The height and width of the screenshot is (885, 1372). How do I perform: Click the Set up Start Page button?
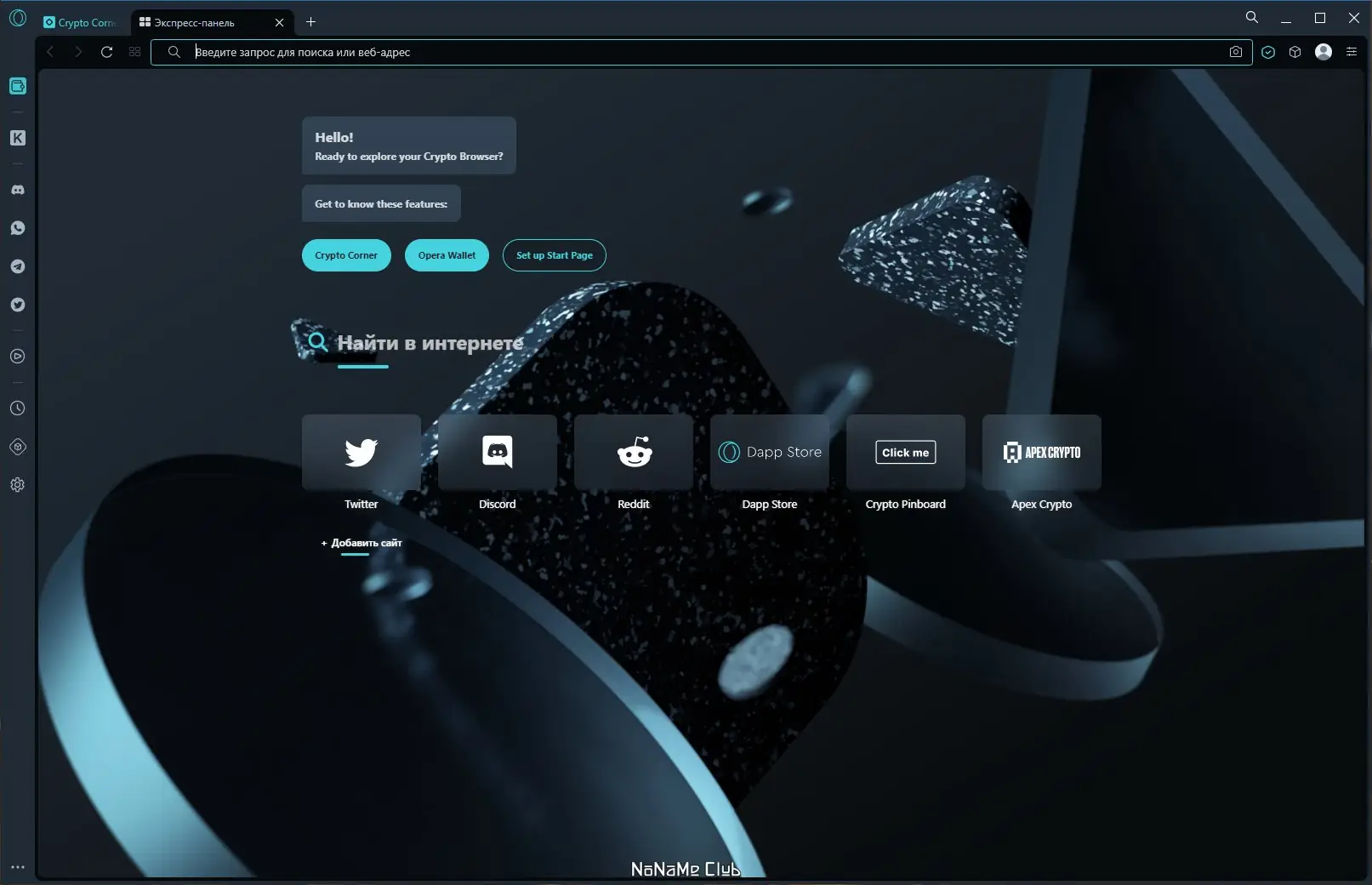[555, 255]
